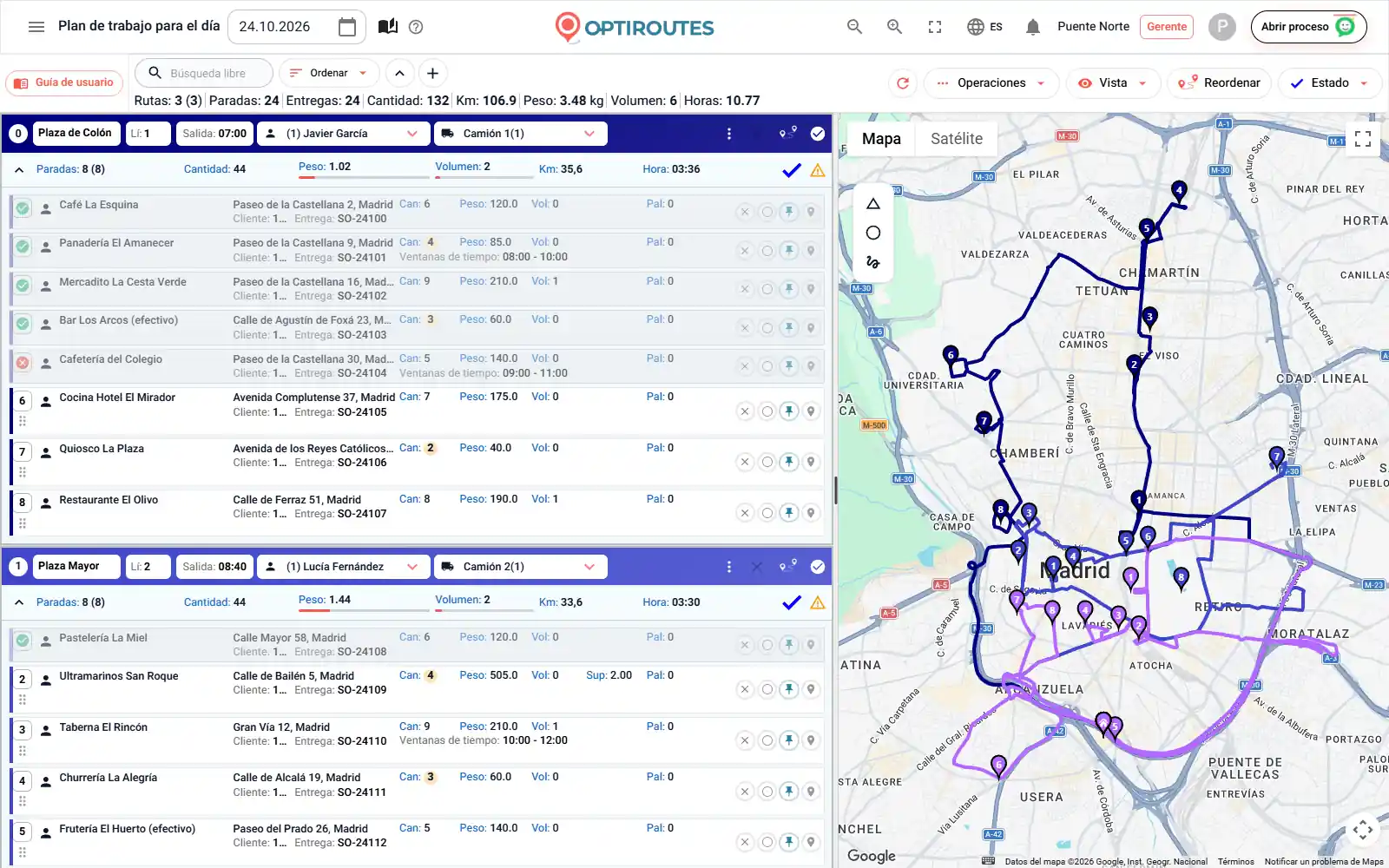Locate Quiosco La Plaza on map
The height and width of the screenshot is (868, 1389).
coord(811,462)
